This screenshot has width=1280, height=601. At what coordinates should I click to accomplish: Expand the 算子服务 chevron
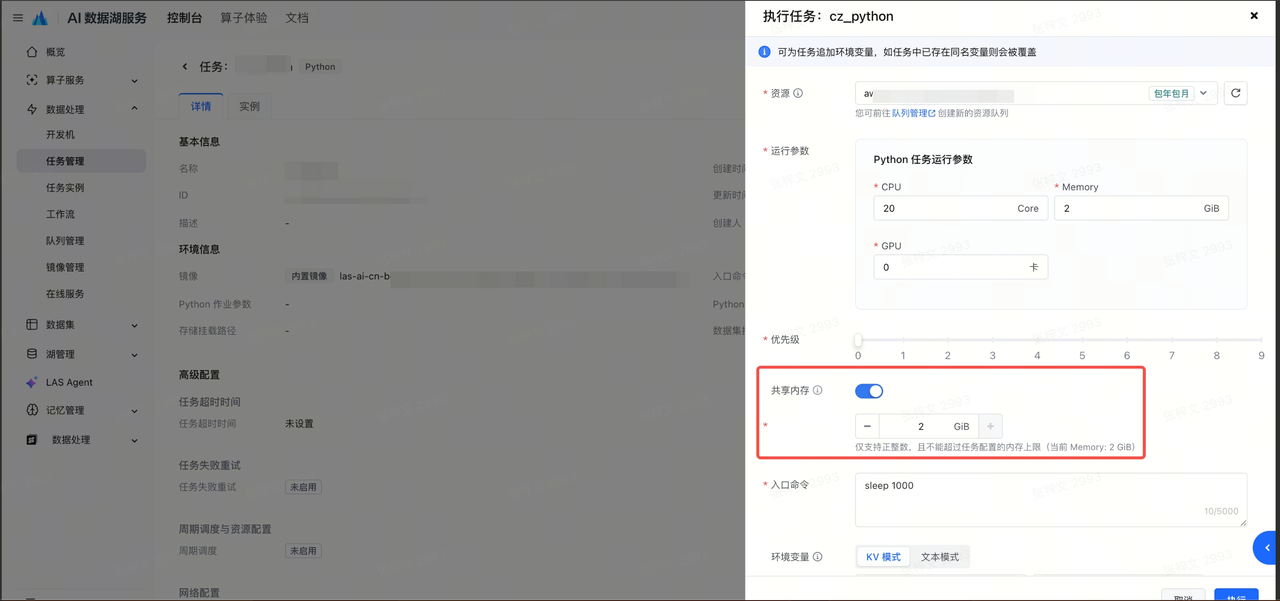[135, 80]
